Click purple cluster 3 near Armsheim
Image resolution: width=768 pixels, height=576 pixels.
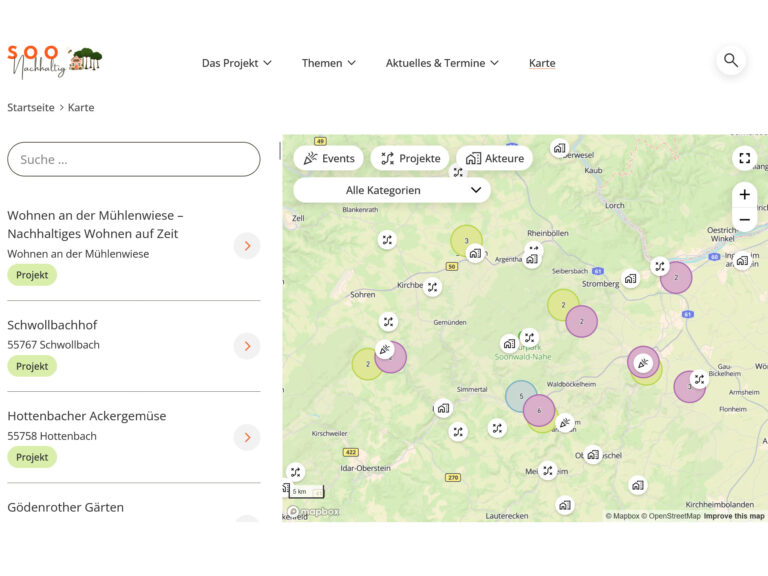pyautogui.click(x=689, y=387)
